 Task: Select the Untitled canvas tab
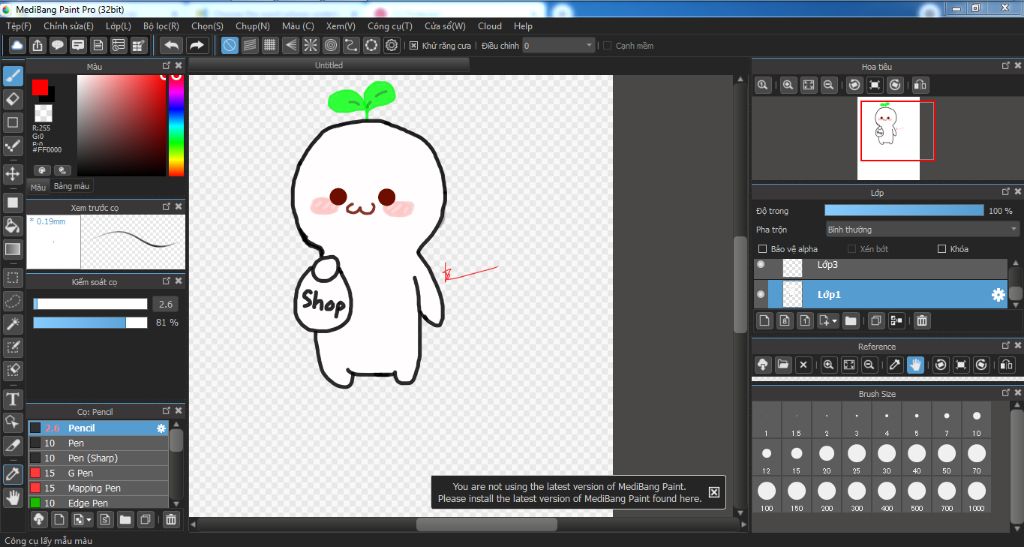pos(328,65)
